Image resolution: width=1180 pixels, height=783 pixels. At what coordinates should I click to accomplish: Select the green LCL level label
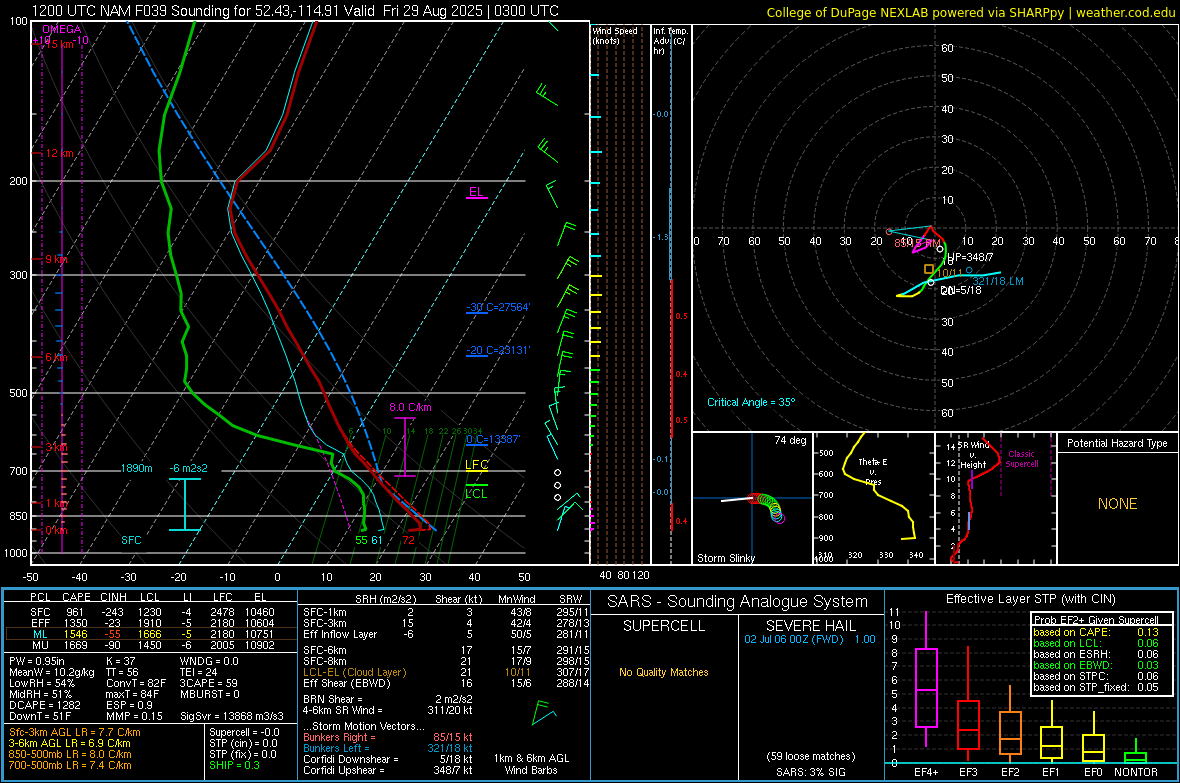(476, 494)
